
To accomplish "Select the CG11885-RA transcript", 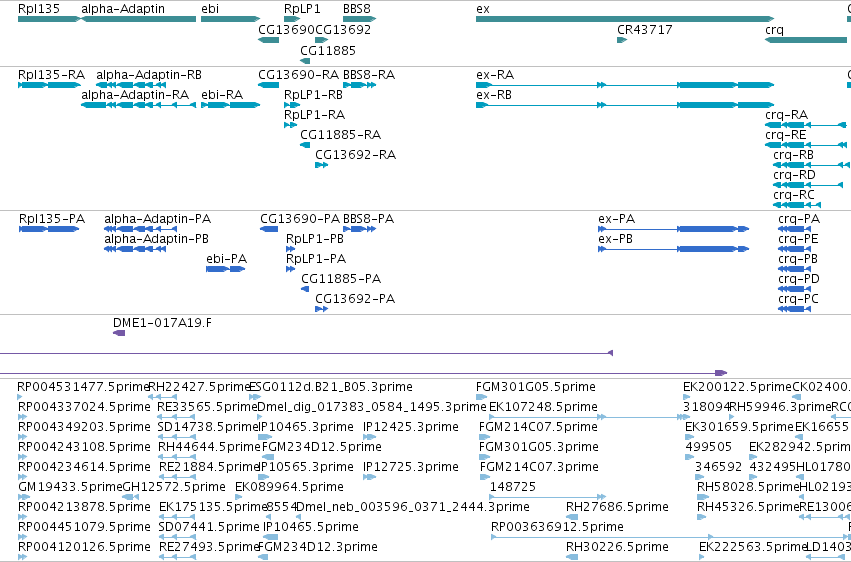I will [305, 145].
